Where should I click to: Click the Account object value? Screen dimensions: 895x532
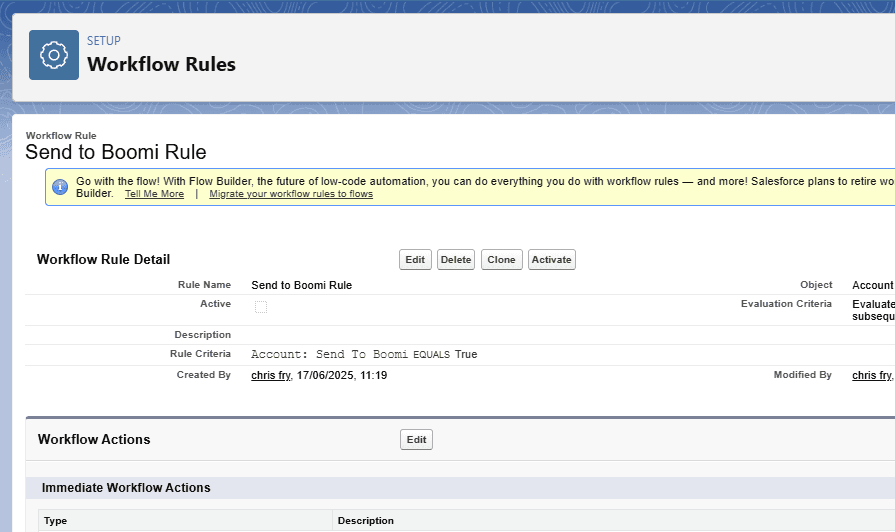[x=872, y=285]
